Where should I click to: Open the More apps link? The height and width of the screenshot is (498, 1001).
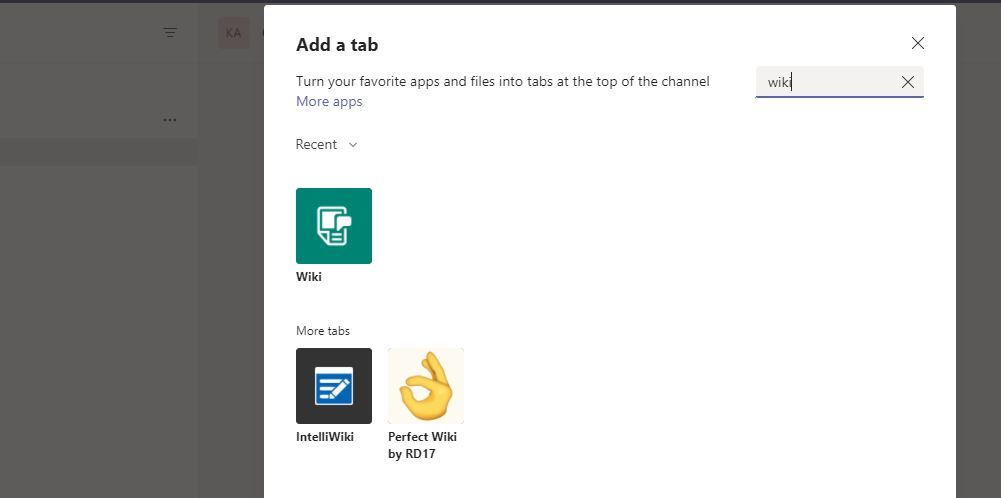[x=329, y=102]
